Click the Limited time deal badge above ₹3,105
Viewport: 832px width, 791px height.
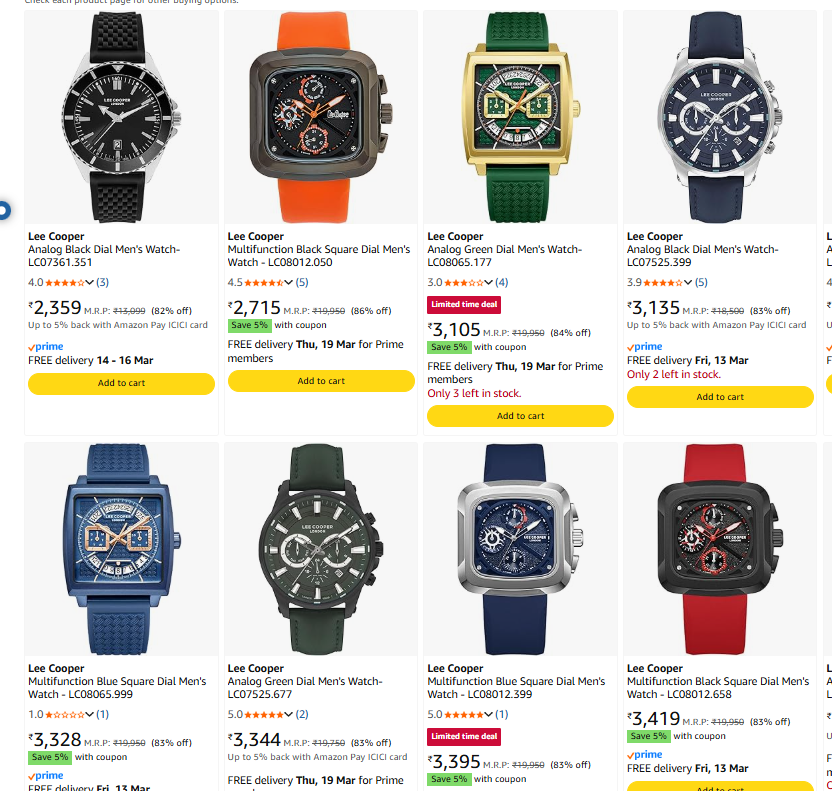tap(464, 305)
